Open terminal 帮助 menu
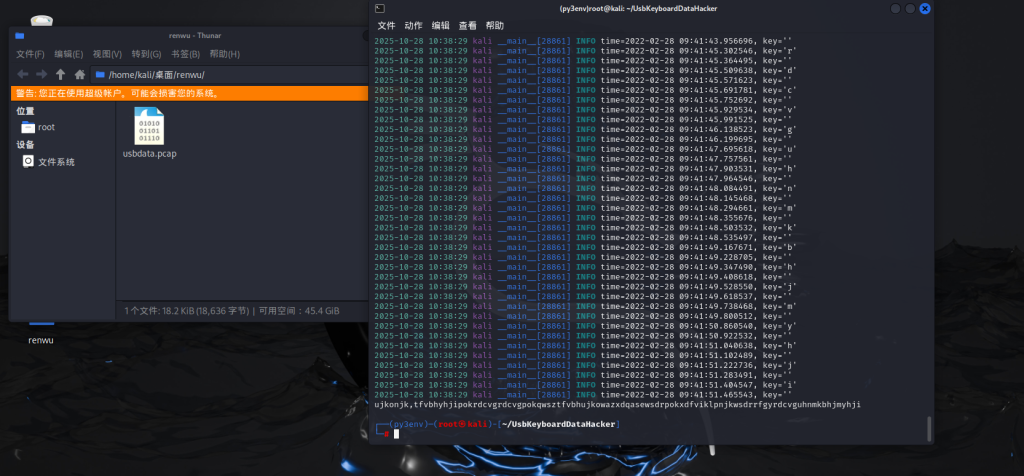This screenshot has width=1024, height=476. pos(494,25)
